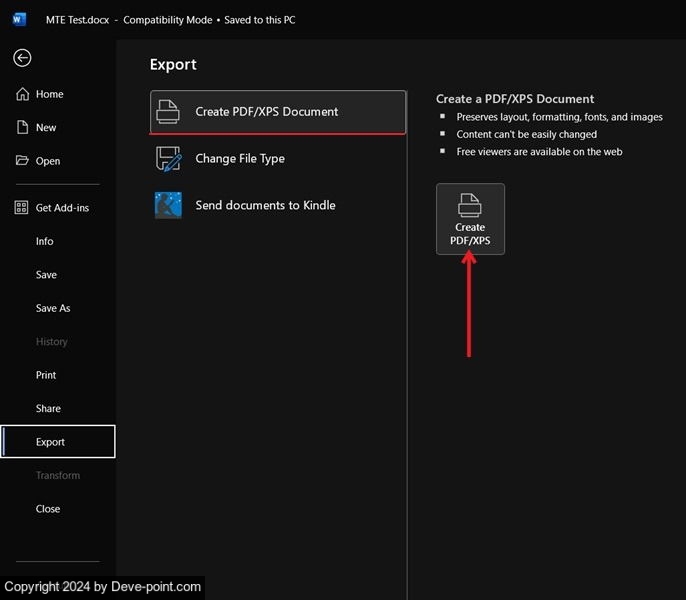Click the MTE Test.docx title text
Screen dimensions: 686x600
pyautogui.click(x=77, y=20)
